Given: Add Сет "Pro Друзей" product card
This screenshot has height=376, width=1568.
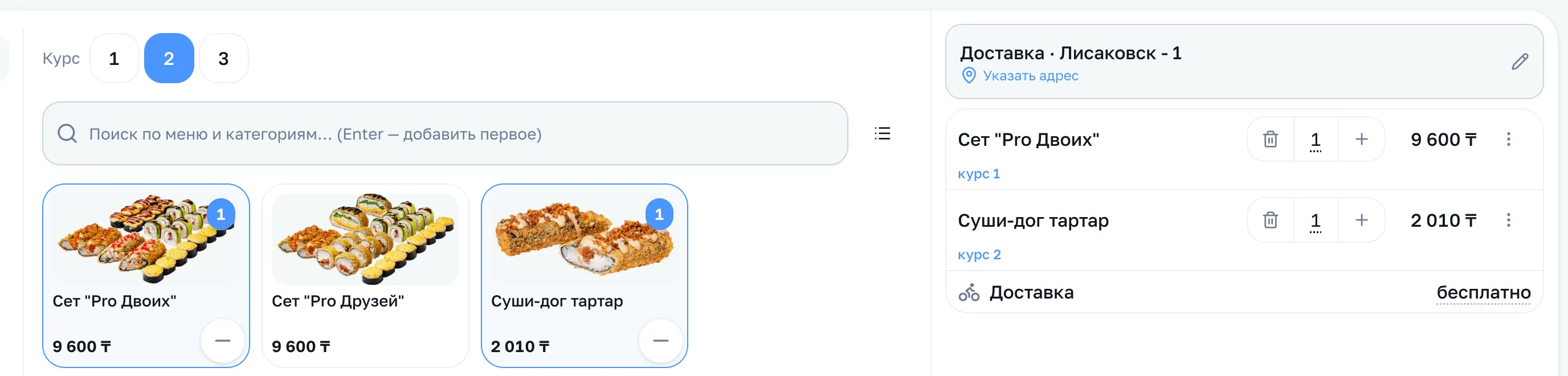Looking at the screenshot, I should [x=365, y=276].
